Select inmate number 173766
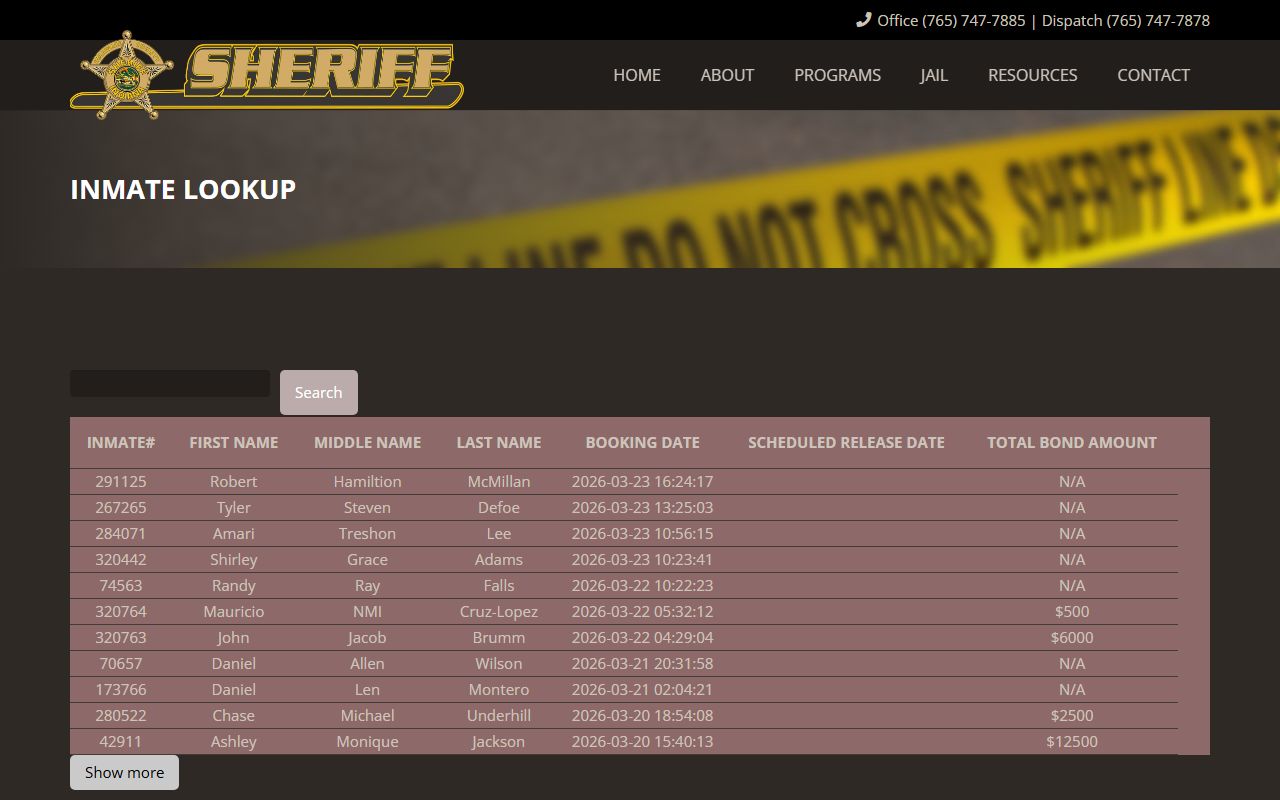1280x800 pixels. click(x=121, y=689)
